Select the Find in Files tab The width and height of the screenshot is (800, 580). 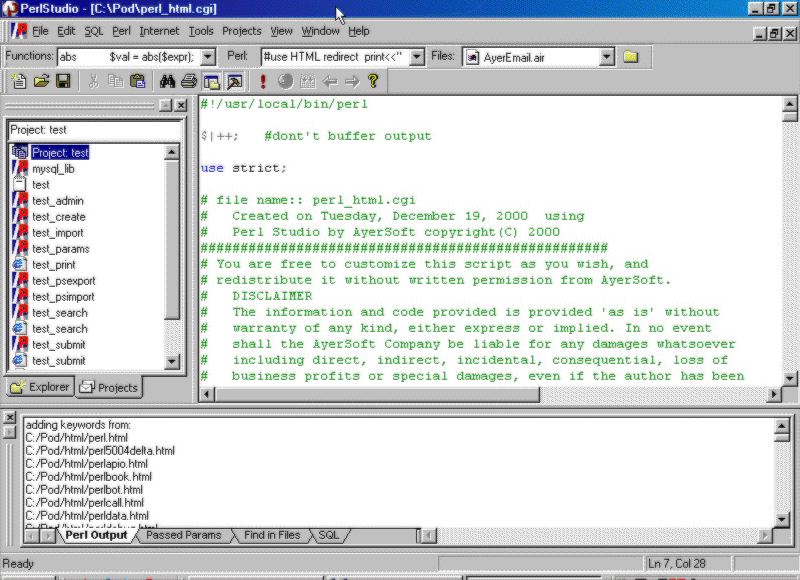pyautogui.click(x=271, y=536)
